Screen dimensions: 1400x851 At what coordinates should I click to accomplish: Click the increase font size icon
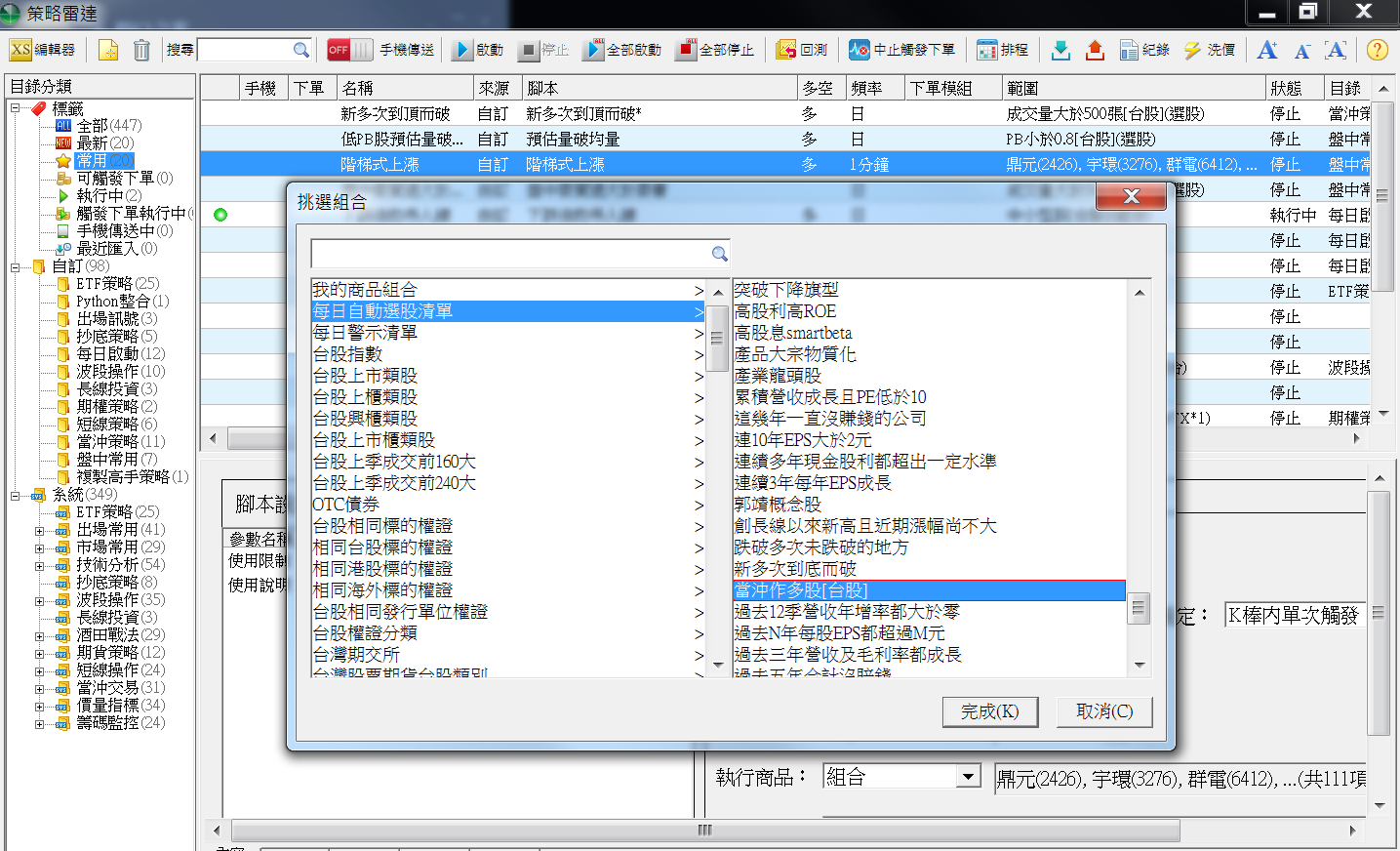[x=1267, y=50]
